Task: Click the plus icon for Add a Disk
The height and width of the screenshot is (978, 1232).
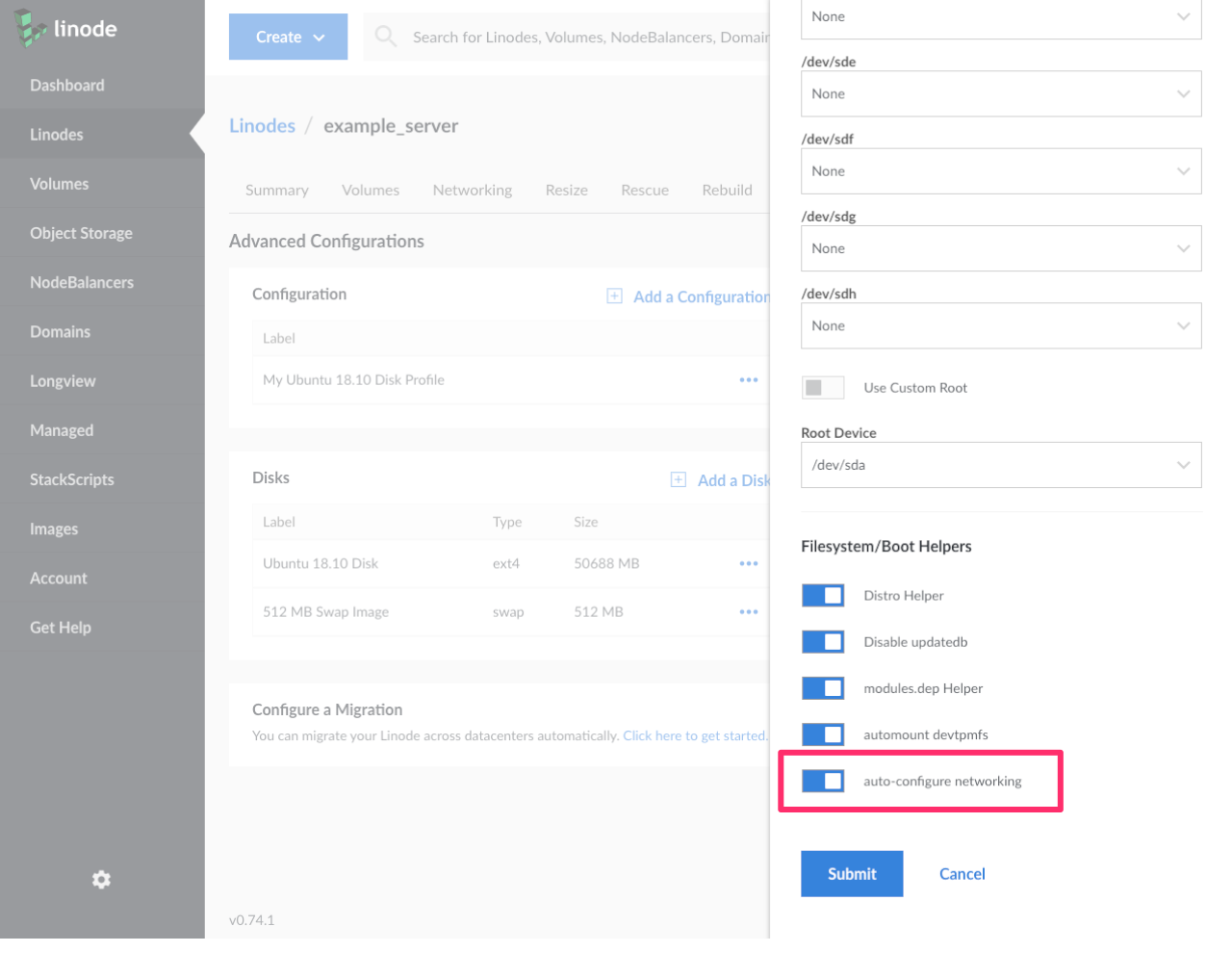Action: (678, 480)
